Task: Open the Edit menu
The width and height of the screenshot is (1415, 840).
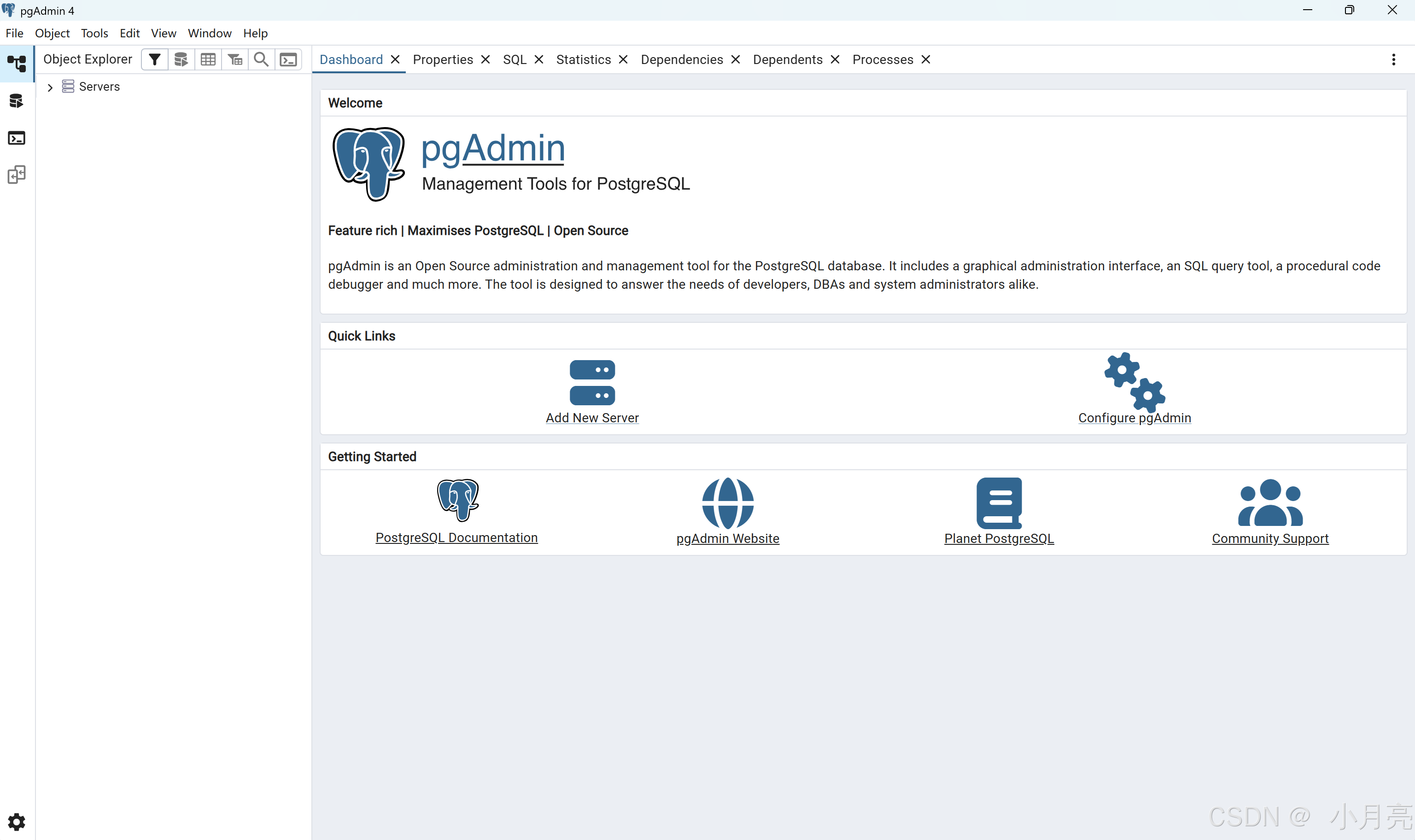Action: click(129, 34)
